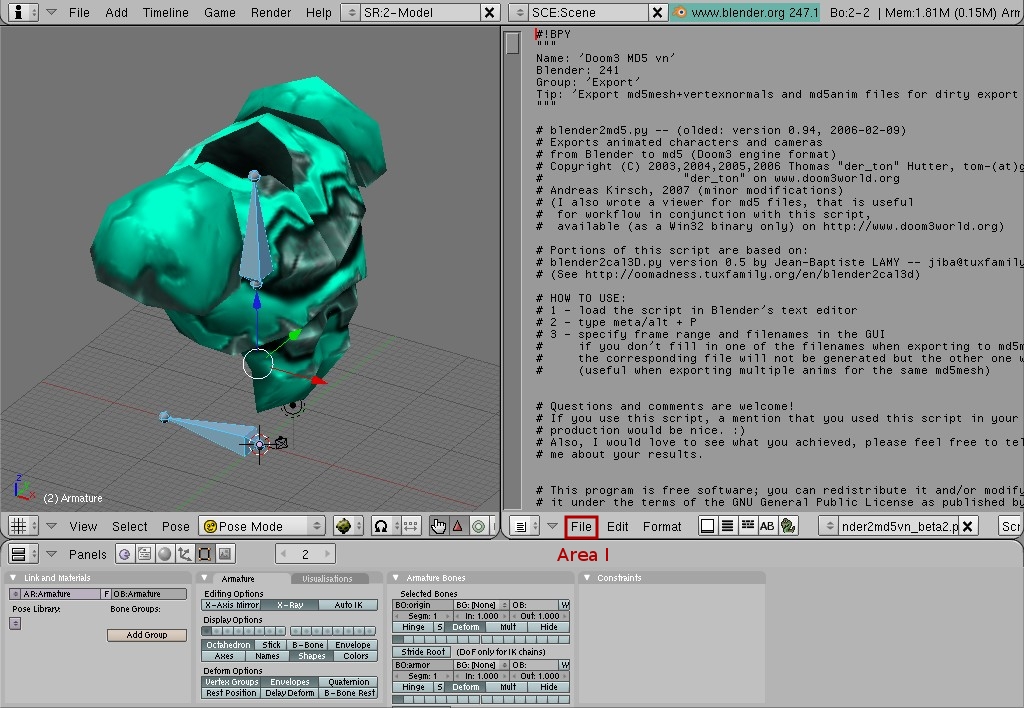Collapse the Constraints panel
This screenshot has height=708, width=1024.
[x=586, y=578]
